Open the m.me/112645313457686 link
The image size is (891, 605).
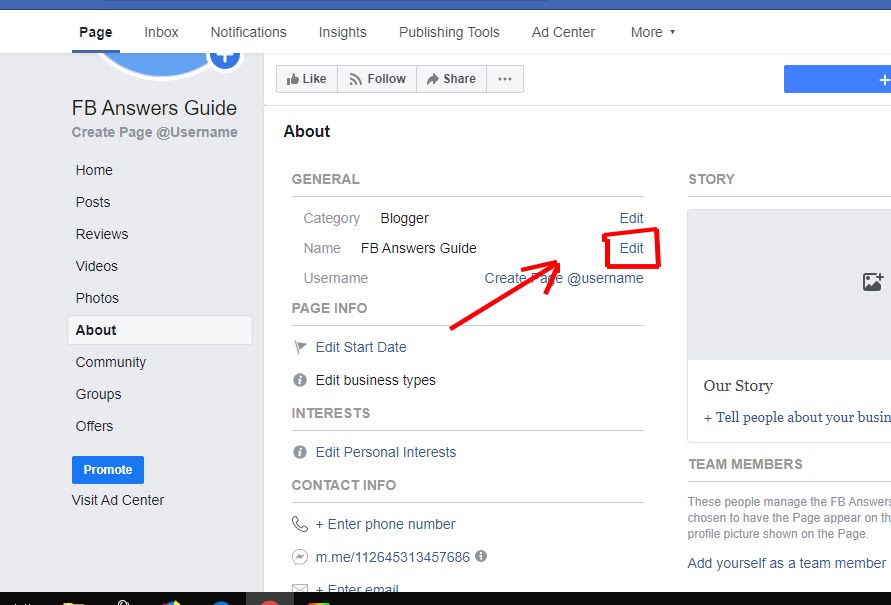[x=393, y=557]
